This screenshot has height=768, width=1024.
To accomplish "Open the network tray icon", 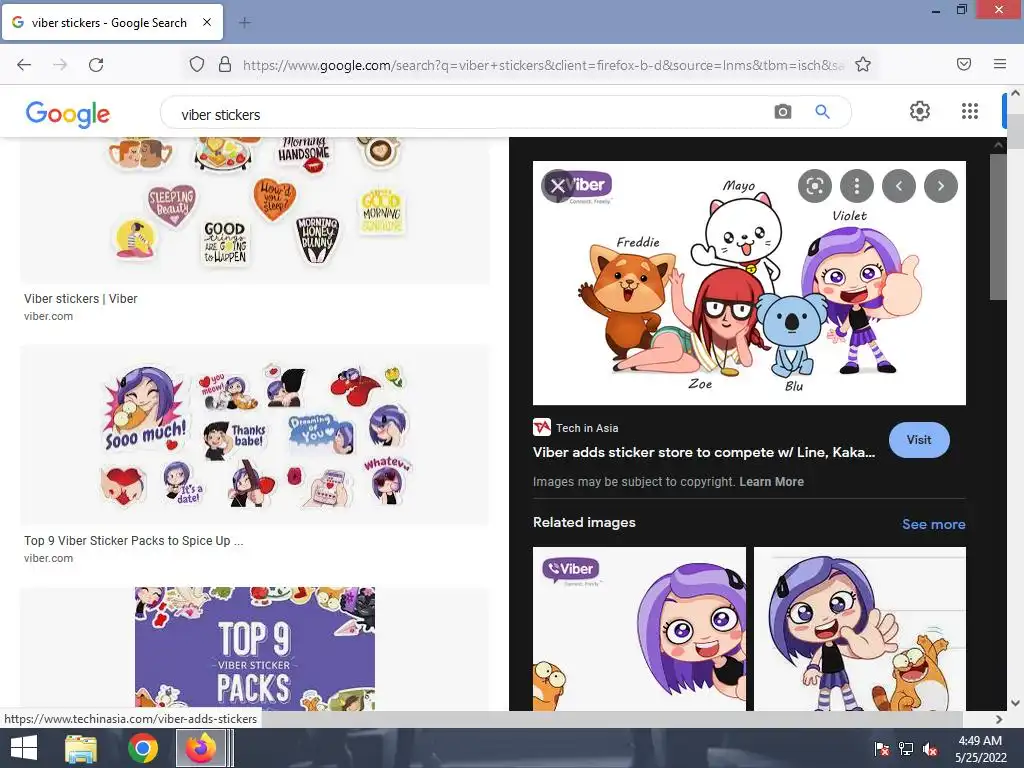I will [906, 749].
